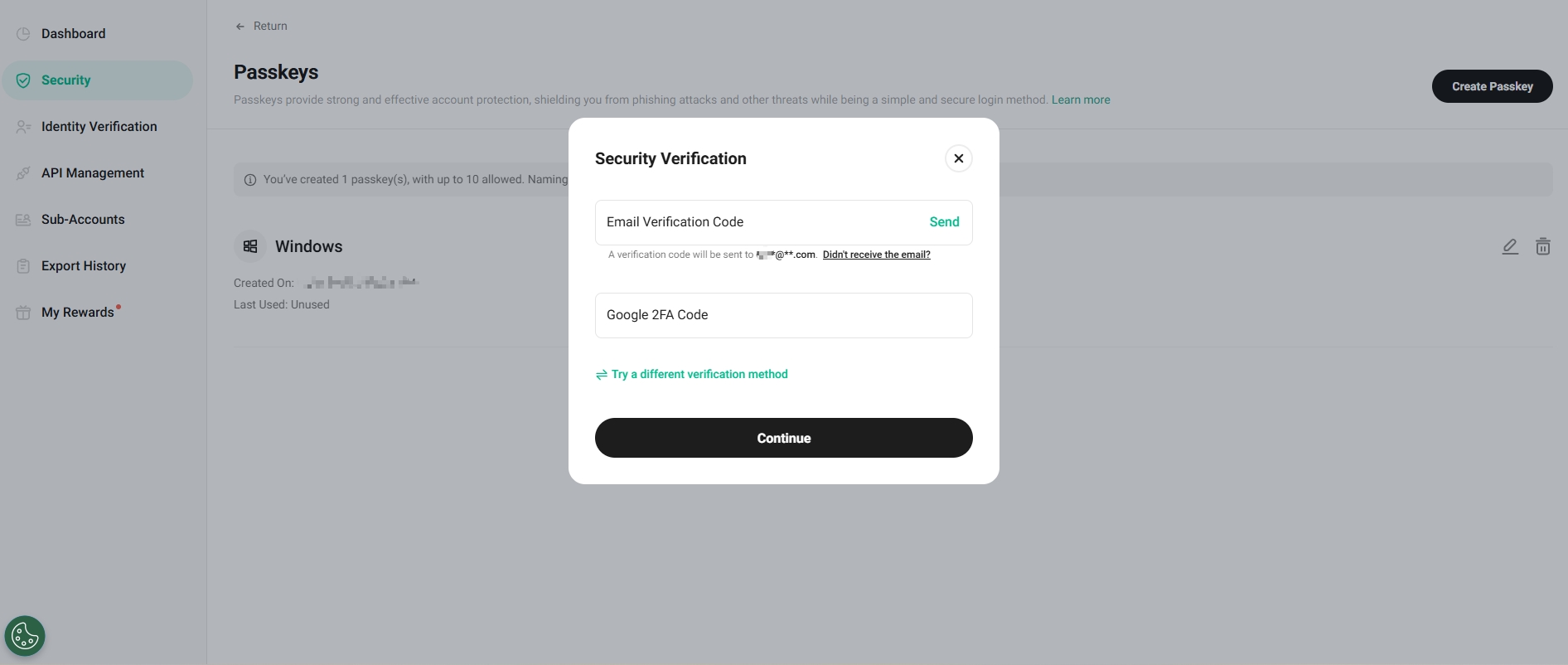The image size is (1568, 665).
Task: Navigate to Sub-Accounts
Action: (83, 220)
